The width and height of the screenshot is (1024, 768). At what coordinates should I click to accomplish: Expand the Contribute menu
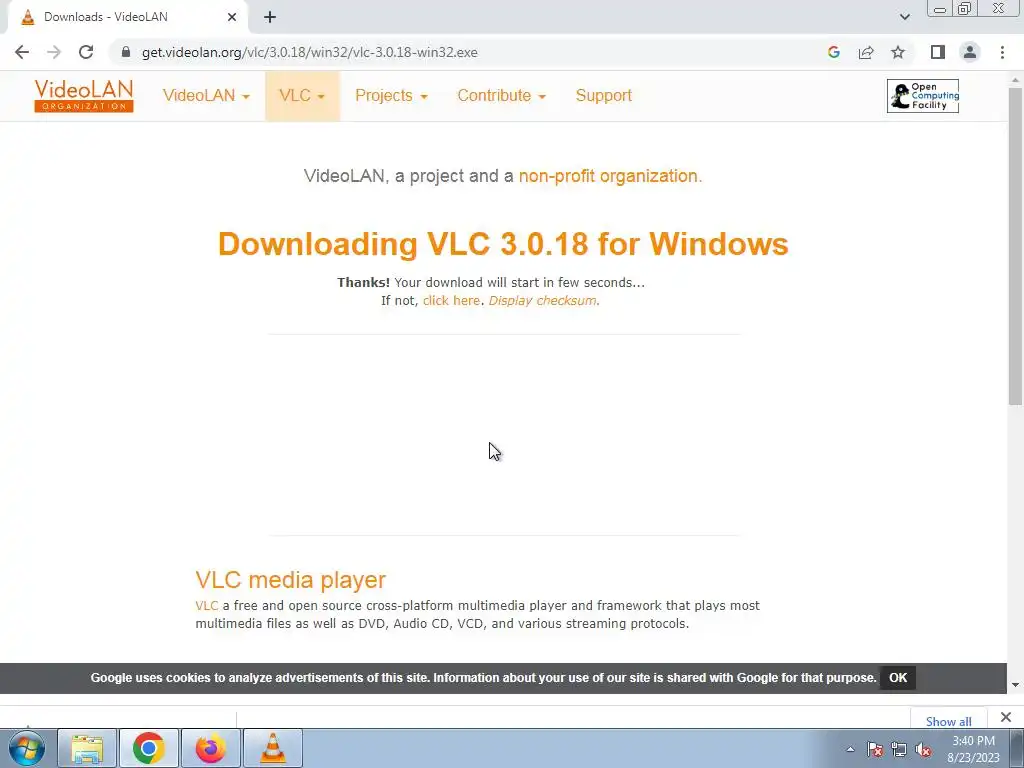coord(502,95)
